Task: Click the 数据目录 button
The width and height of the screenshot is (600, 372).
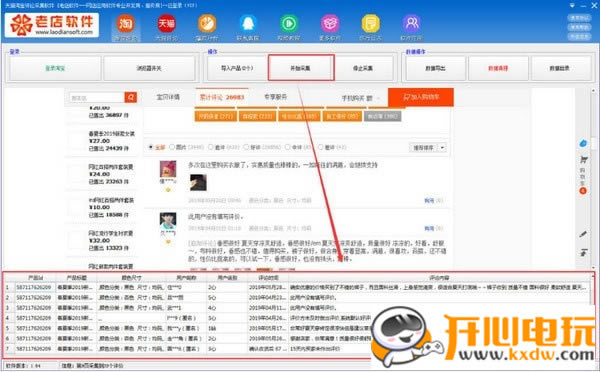Action: click(560, 68)
